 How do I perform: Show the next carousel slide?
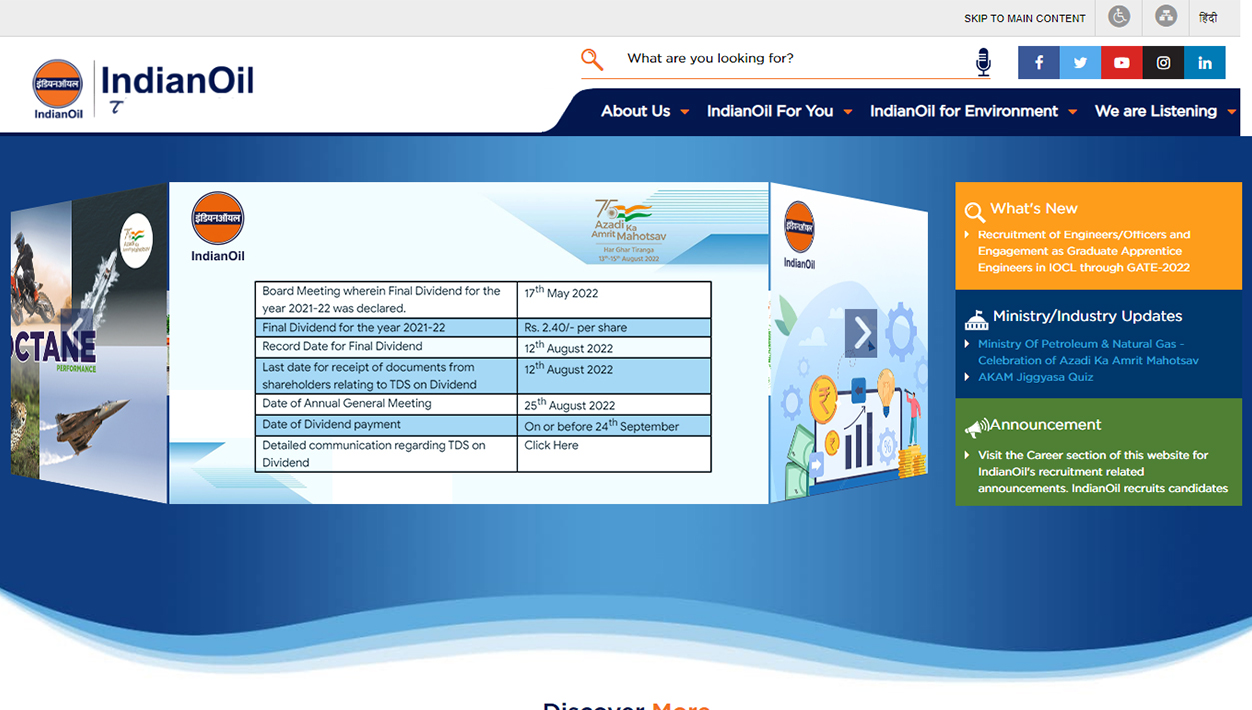861,333
